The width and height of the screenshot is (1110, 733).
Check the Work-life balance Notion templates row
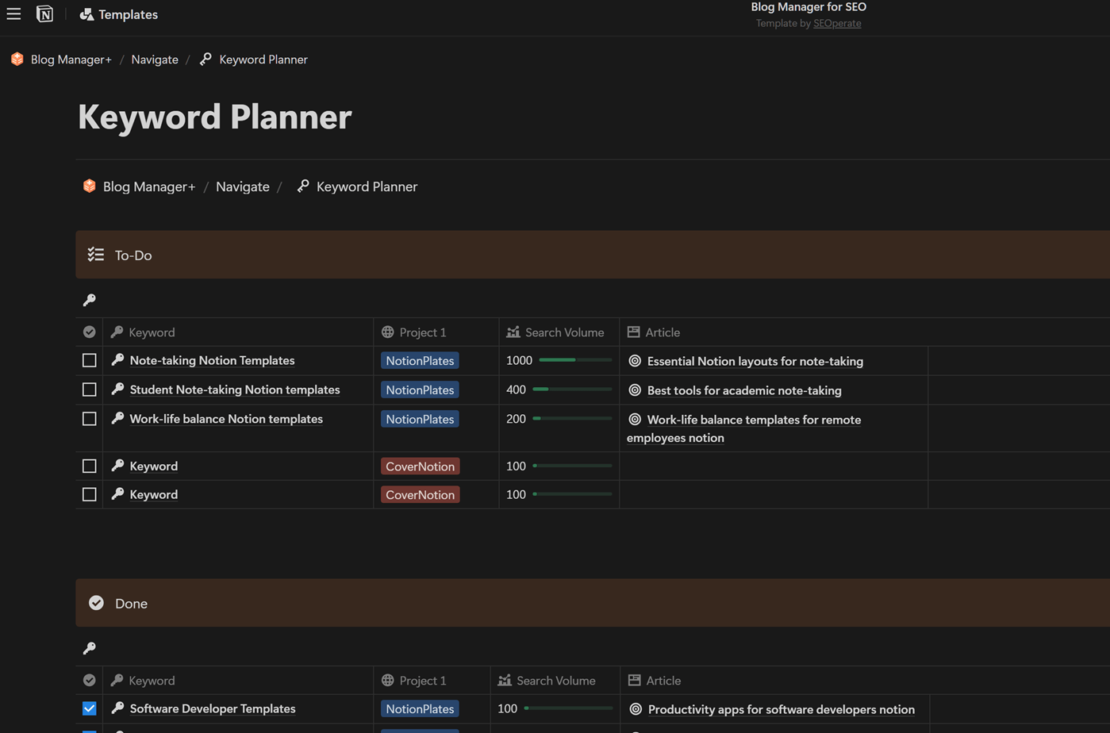[x=89, y=418]
